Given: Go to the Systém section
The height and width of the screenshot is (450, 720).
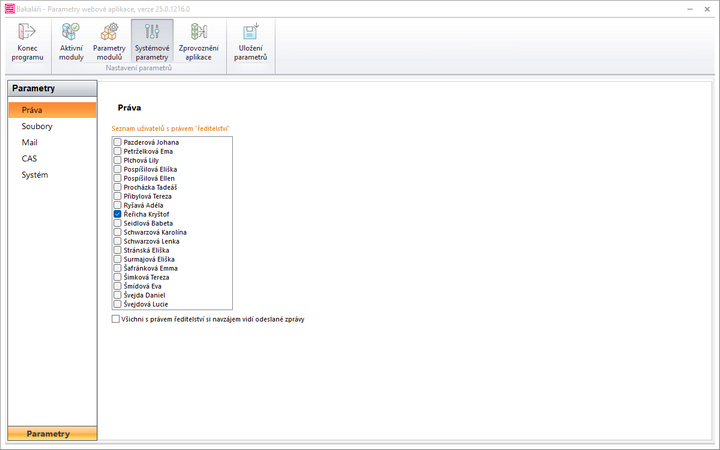Looking at the screenshot, I should [35, 175].
